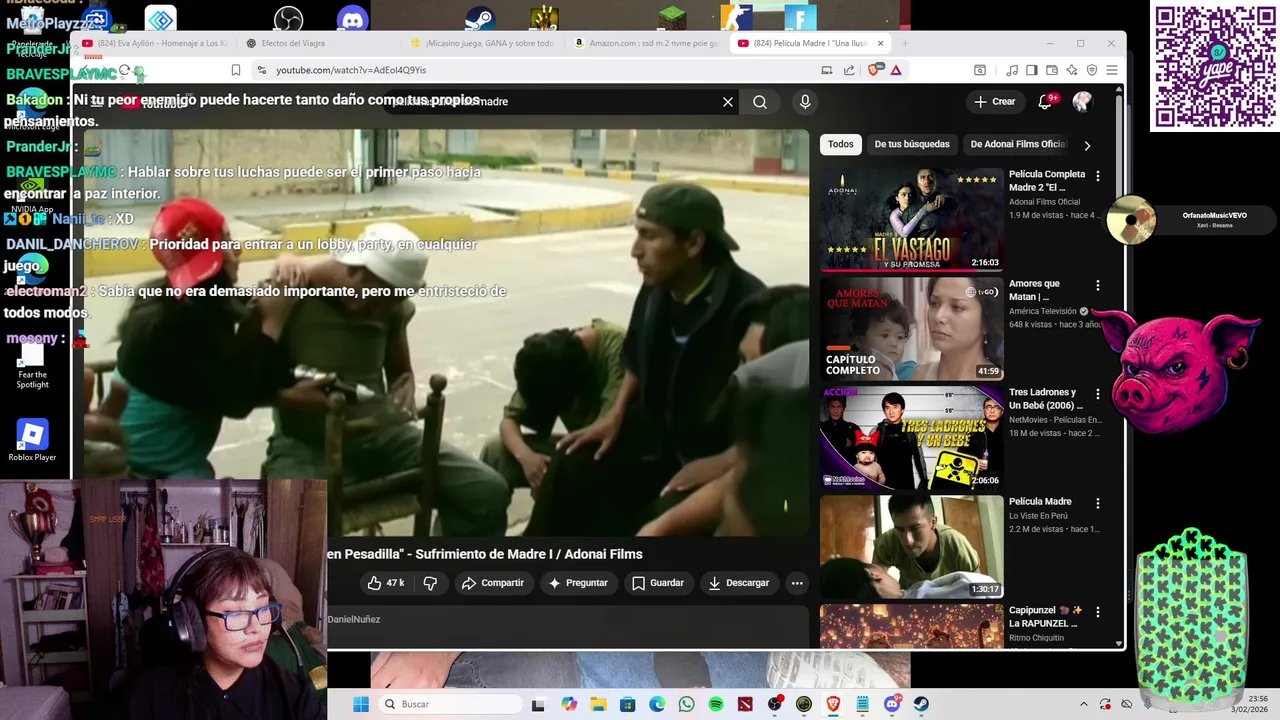Open Discord from the taskbar

tap(892, 704)
